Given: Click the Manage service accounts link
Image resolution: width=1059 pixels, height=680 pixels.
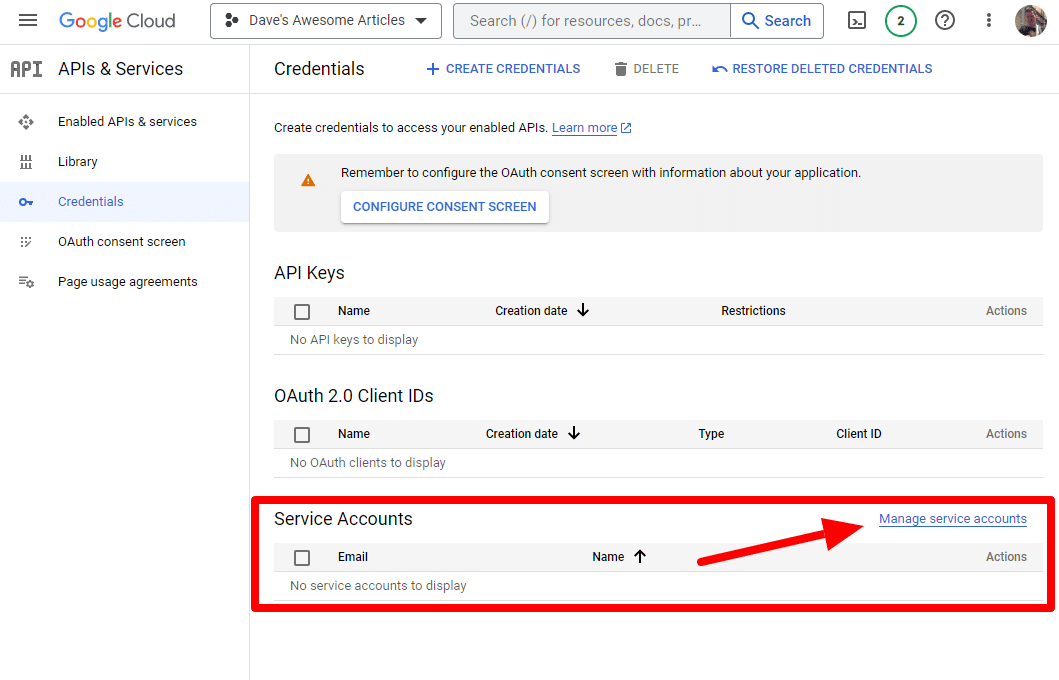Looking at the screenshot, I should pos(952,518).
